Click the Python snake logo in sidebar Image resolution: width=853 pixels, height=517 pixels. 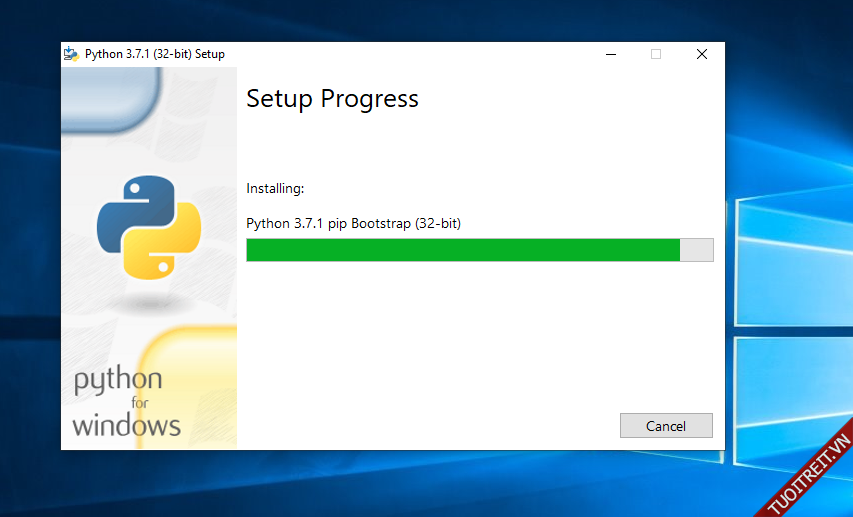click(x=149, y=227)
